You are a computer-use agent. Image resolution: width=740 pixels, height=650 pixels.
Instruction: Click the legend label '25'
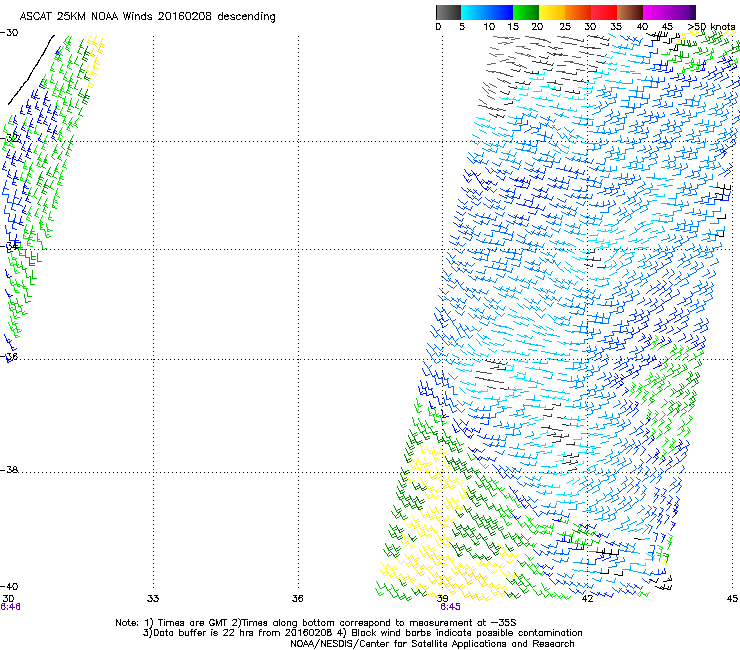point(565,27)
